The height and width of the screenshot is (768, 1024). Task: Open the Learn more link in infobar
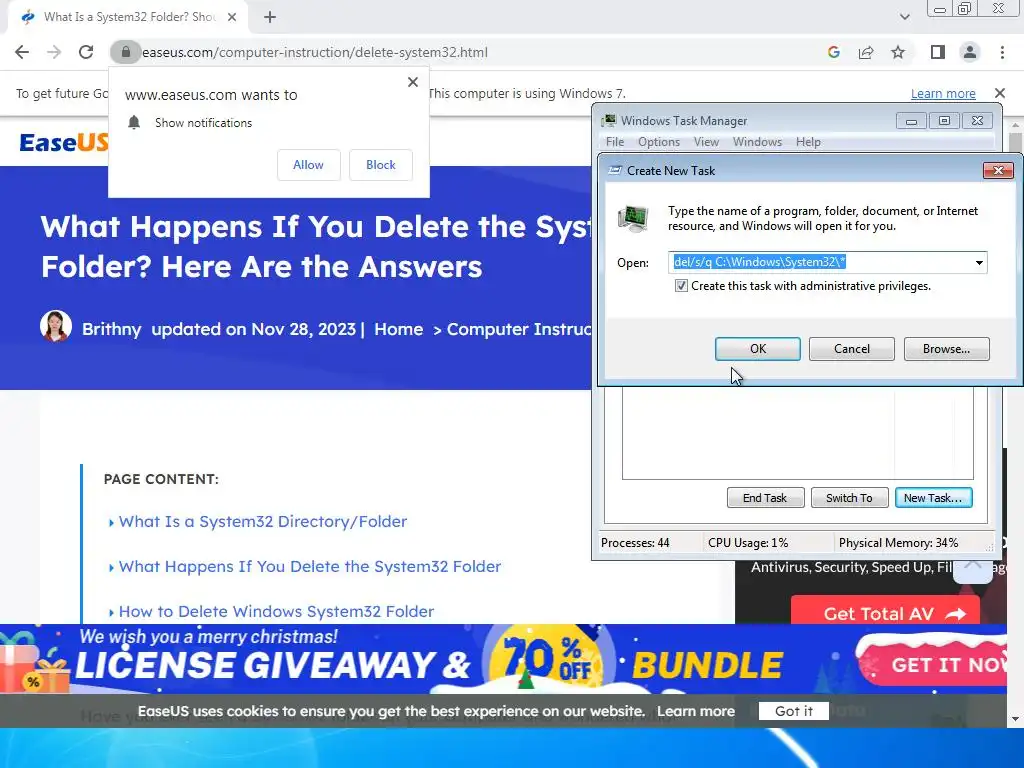(x=943, y=93)
